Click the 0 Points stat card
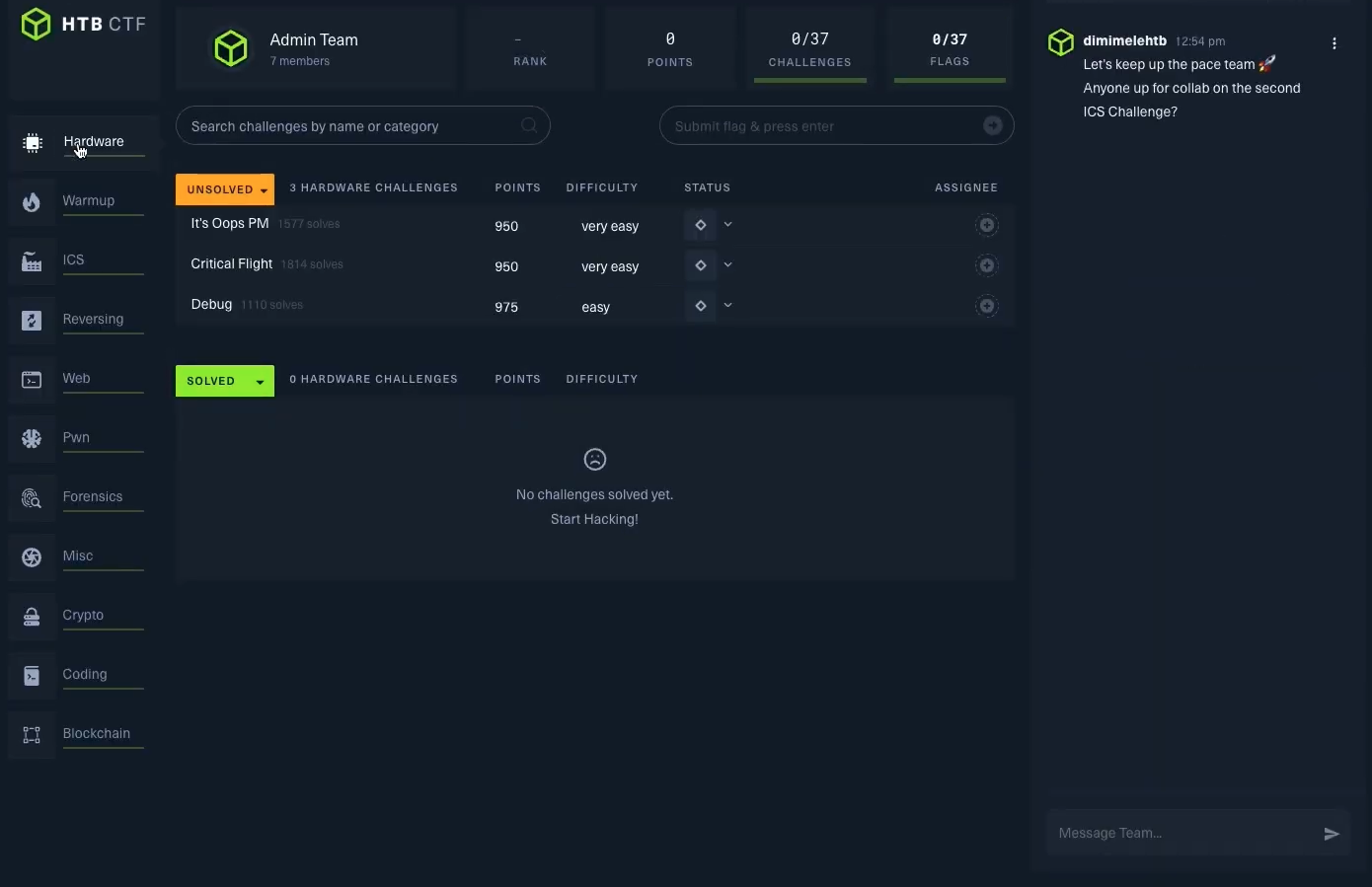 pyautogui.click(x=670, y=47)
